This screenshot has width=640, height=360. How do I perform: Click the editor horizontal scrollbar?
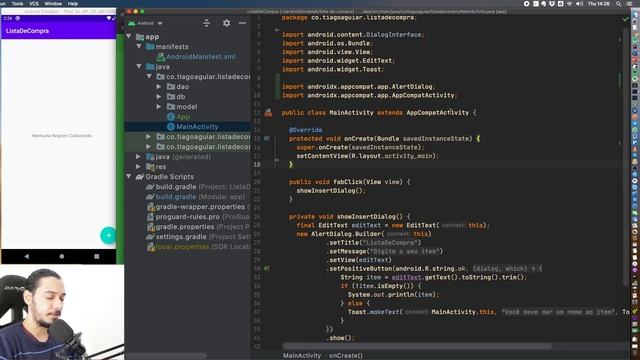point(416,347)
